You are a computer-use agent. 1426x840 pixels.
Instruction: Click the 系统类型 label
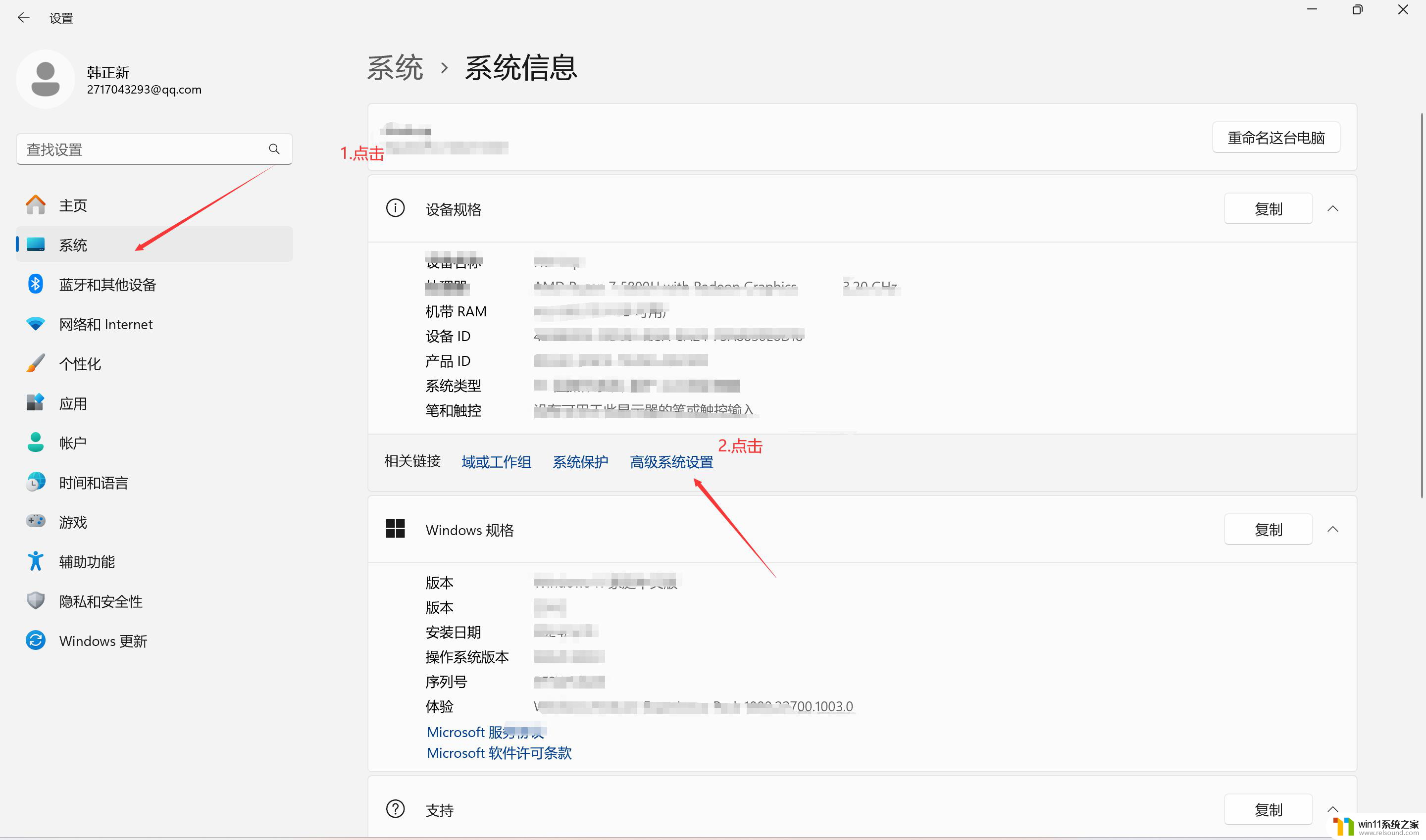coord(453,386)
